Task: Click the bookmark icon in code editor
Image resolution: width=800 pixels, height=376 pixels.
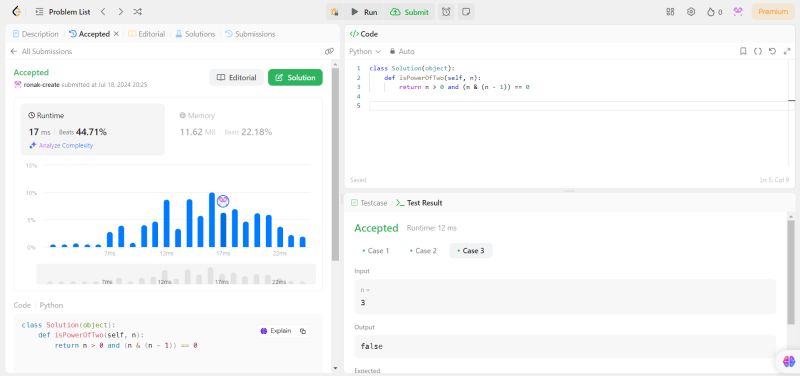Action: click(x=743, y=52)
